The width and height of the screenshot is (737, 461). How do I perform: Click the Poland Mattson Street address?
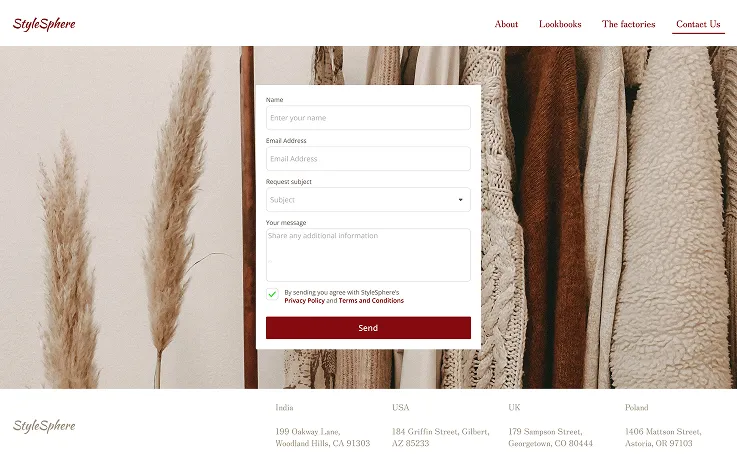pos(663,437)
